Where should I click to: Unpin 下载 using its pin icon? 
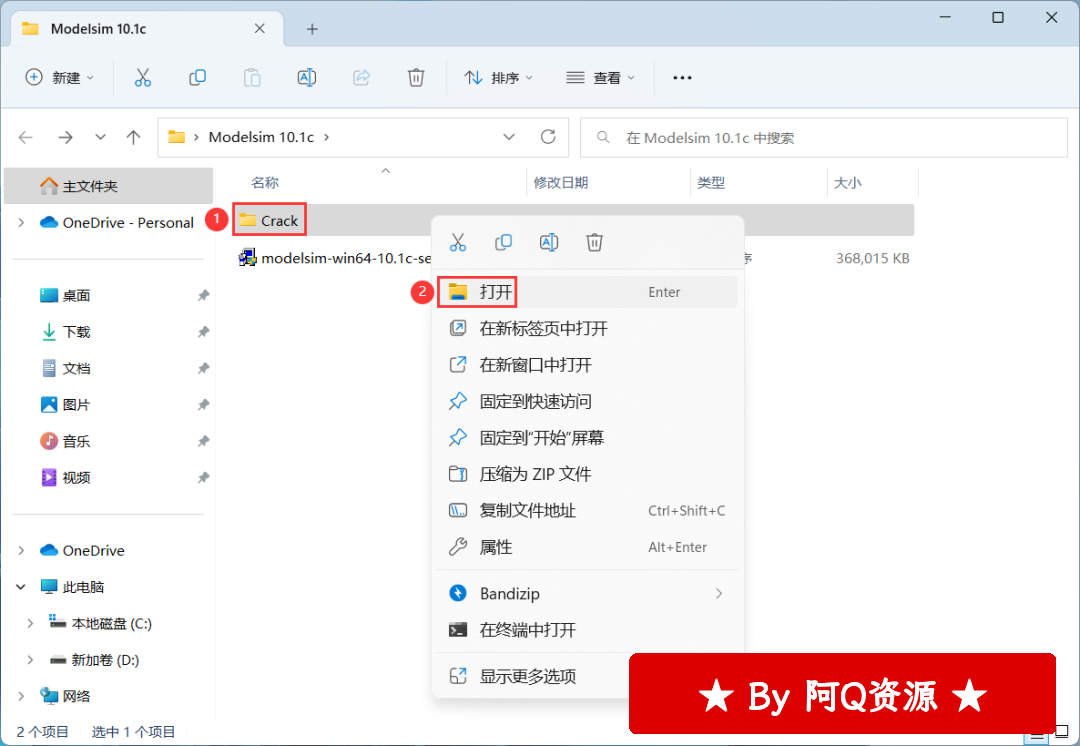[203, 332]
